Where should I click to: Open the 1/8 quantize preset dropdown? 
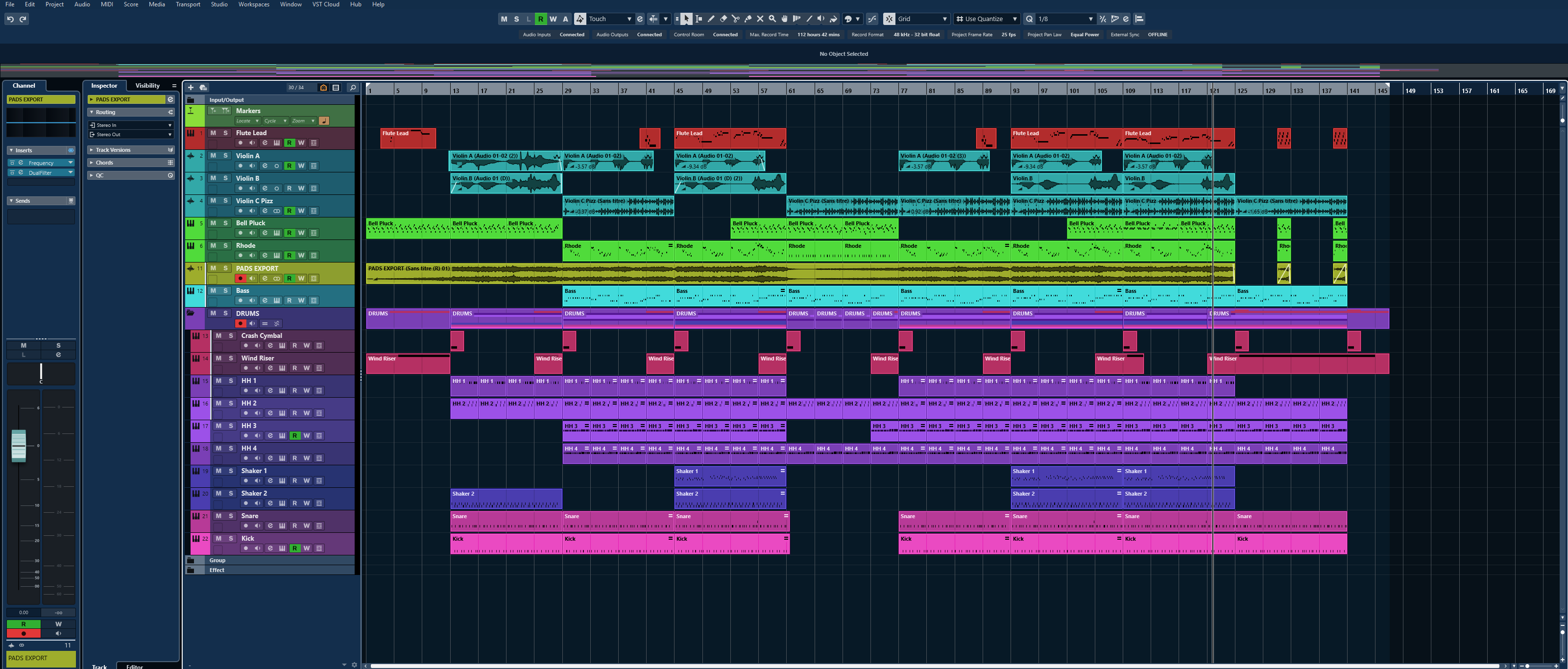click(1065, 19)
